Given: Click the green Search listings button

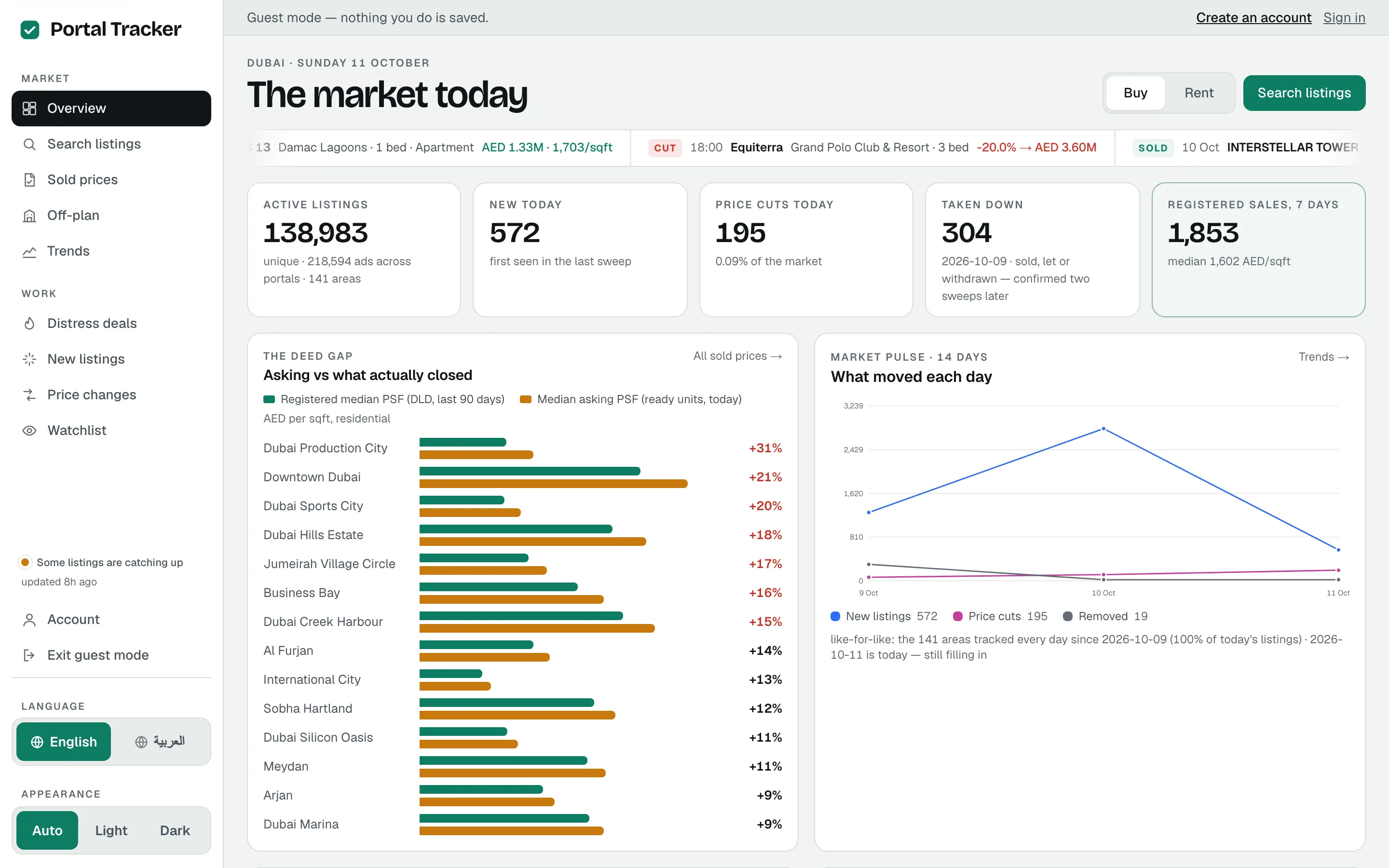Looking at the screenshot, I should 1304,93.
